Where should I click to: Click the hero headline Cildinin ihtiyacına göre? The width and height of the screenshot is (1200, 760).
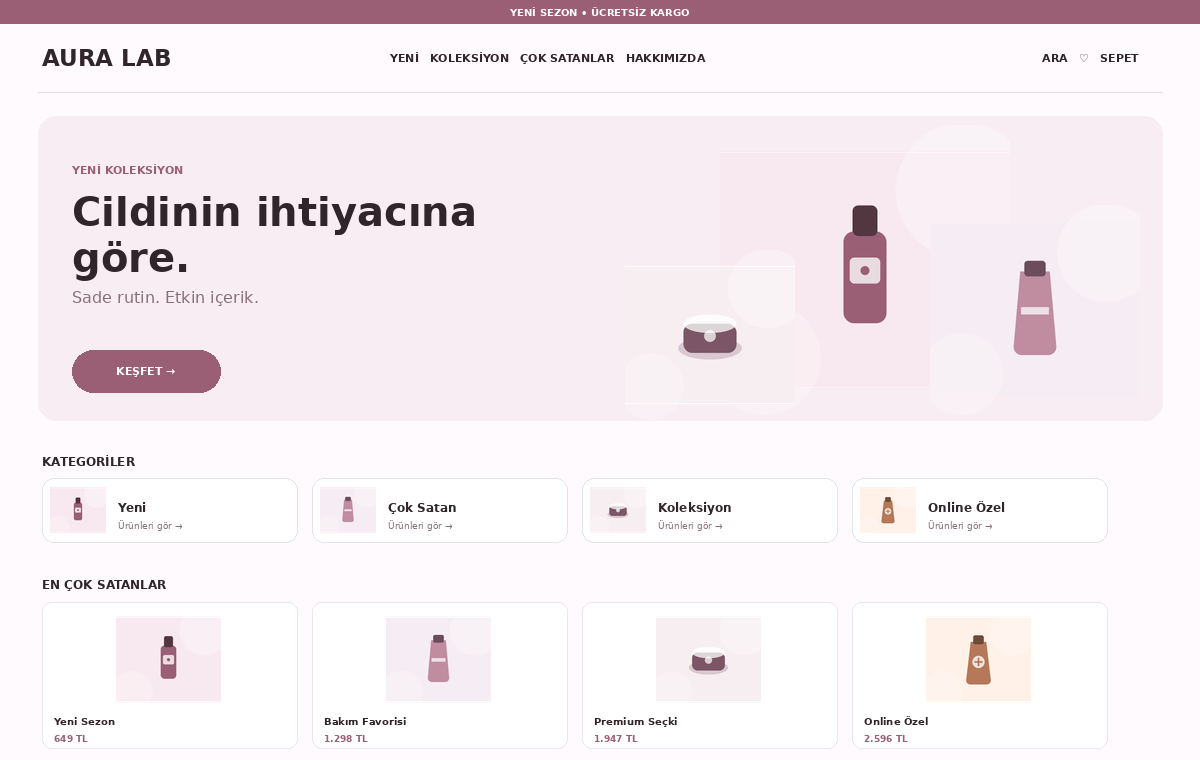(x=274, y=235)
